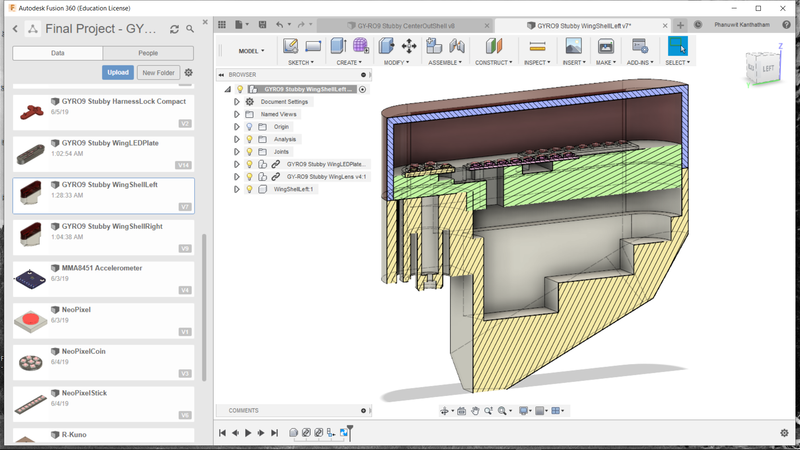This screenshot has height=450, width=800.
Task: Open the MODEL workspace dropdown
Action: tap(251, 50)
